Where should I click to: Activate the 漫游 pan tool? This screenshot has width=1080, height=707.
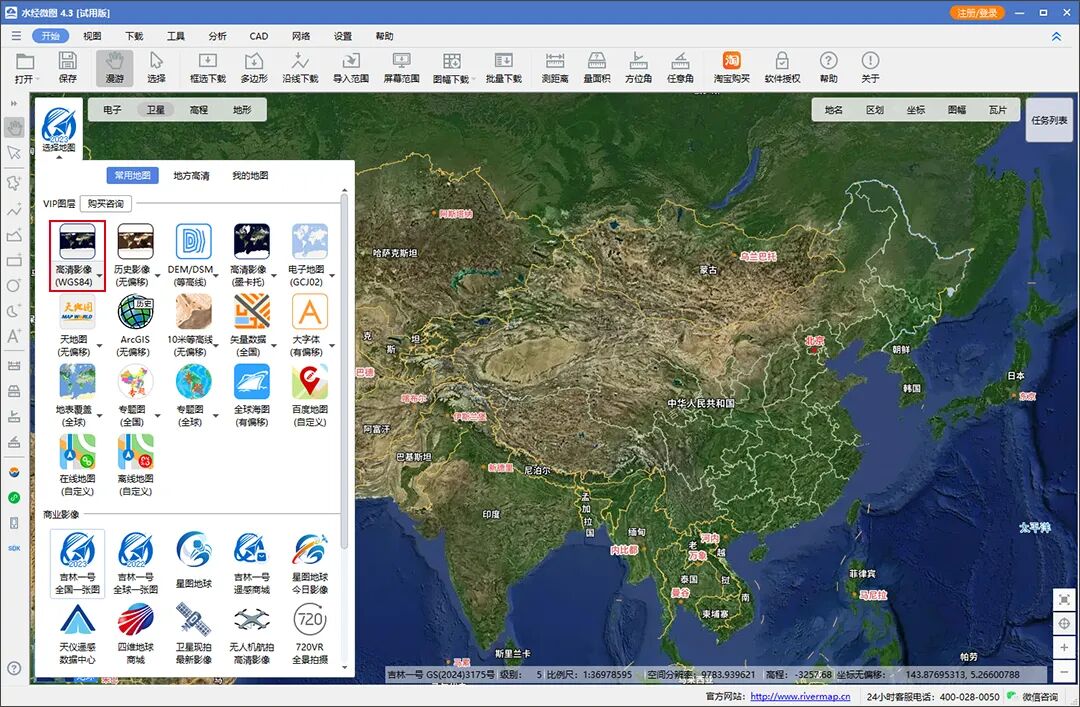[114, 68]
